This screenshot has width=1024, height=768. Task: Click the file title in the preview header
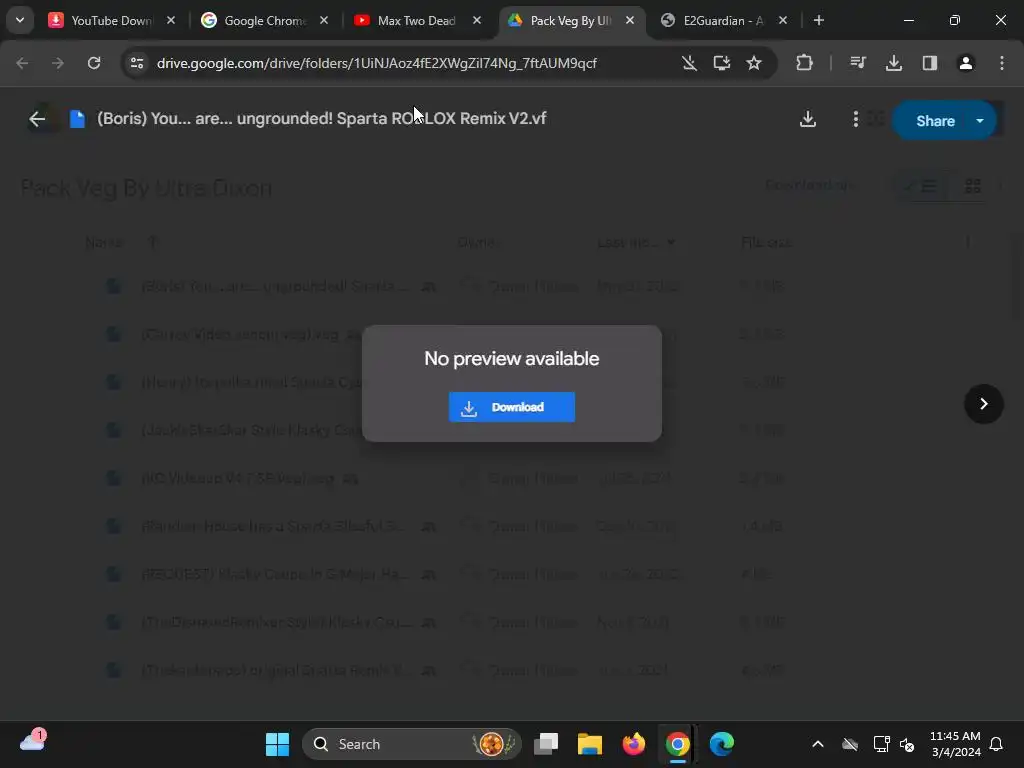point(321,119)
